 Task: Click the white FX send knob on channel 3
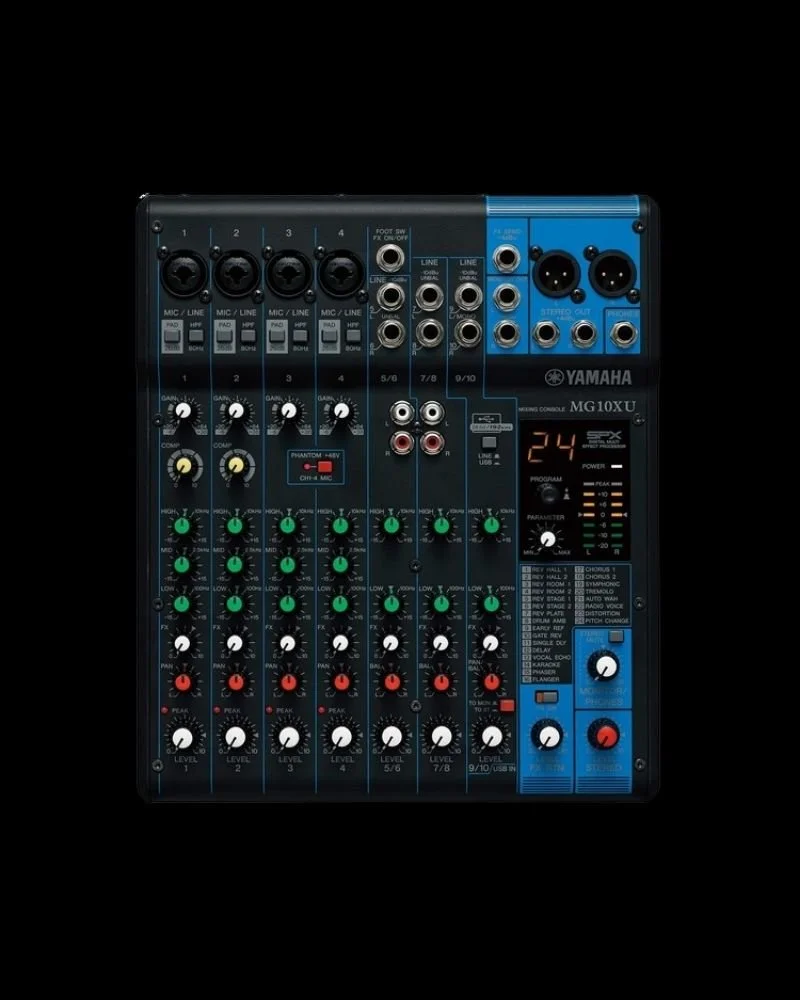288,643
